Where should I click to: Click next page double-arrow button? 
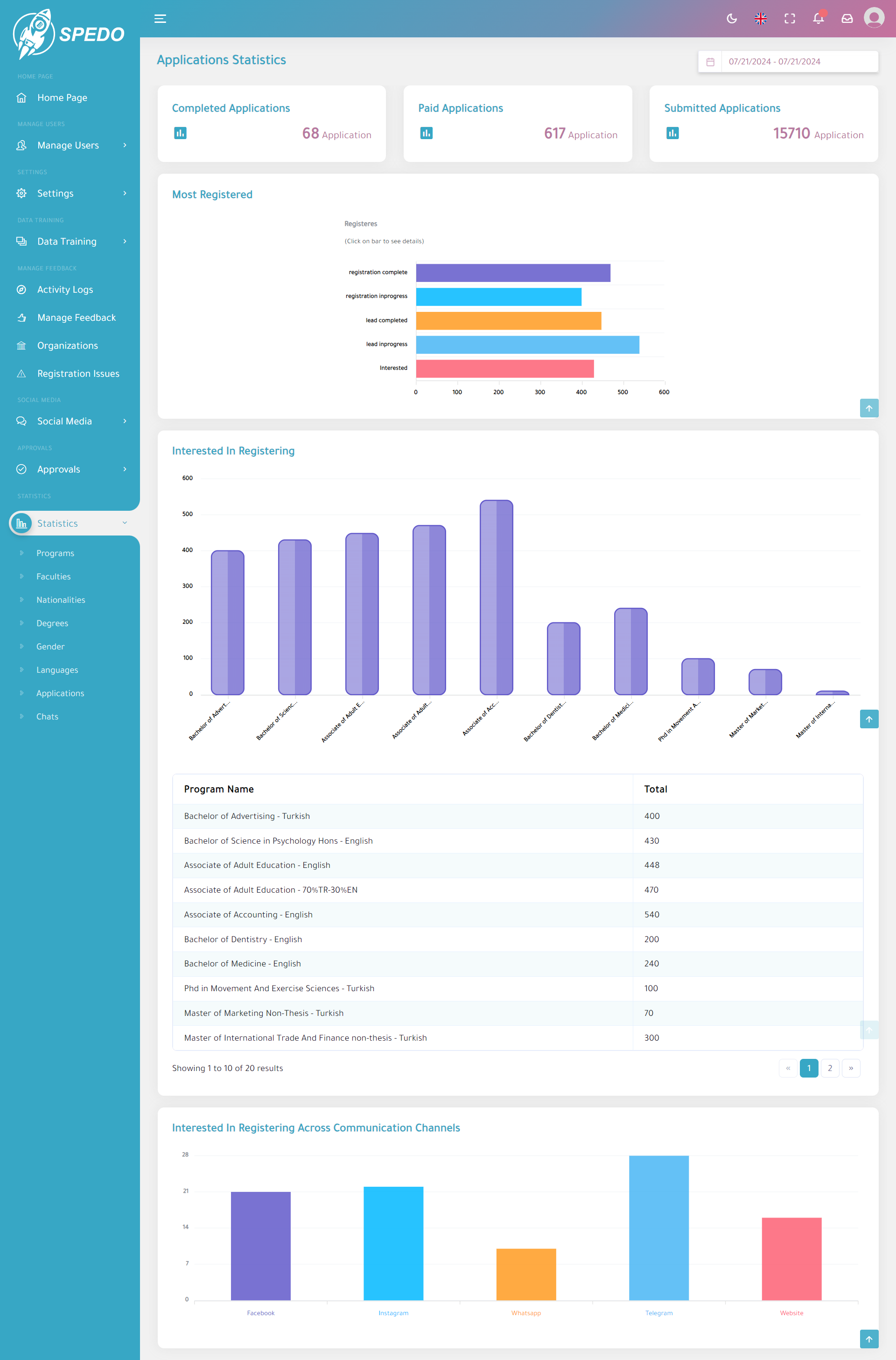(851, 1068)
